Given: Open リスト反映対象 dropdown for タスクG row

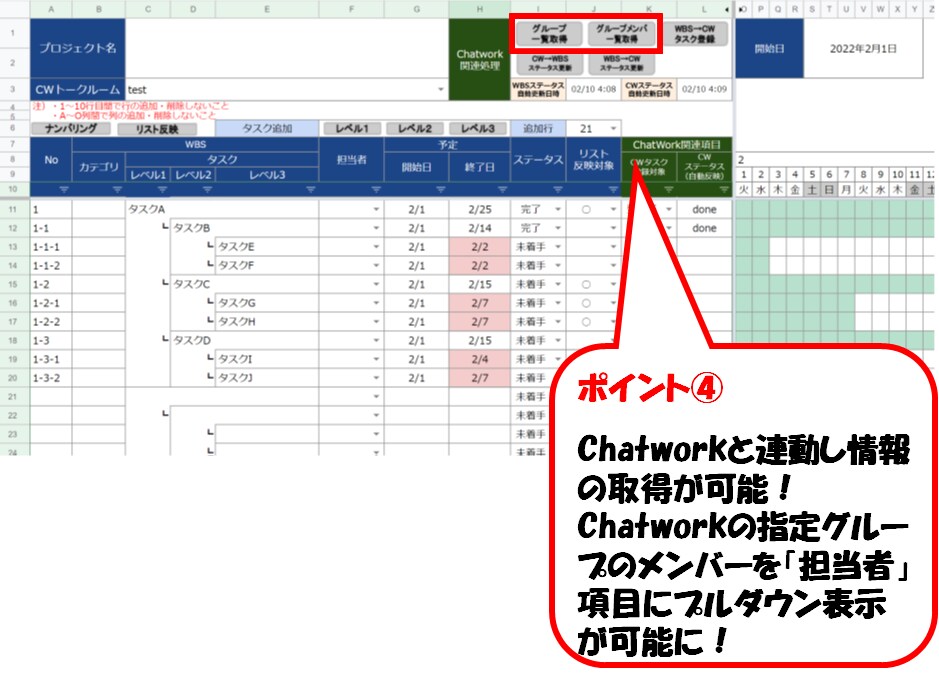Looking at the screenshot, I should tap(613, 303).
